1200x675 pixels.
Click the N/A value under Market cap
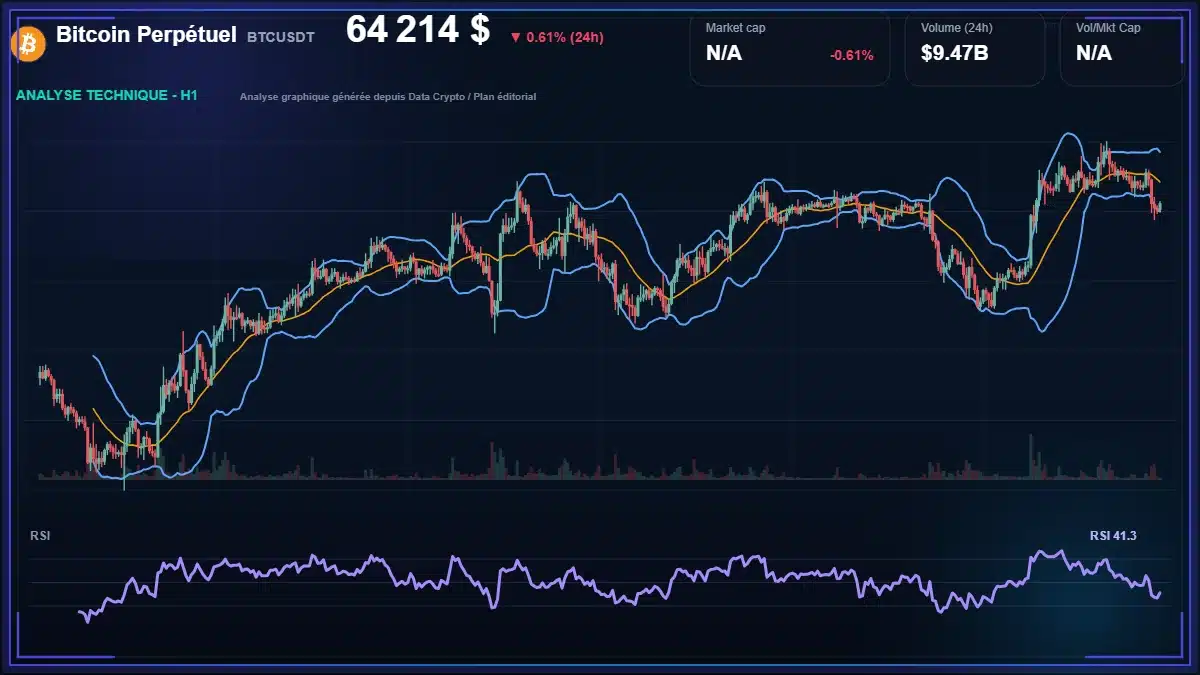[x=724, y=53]
